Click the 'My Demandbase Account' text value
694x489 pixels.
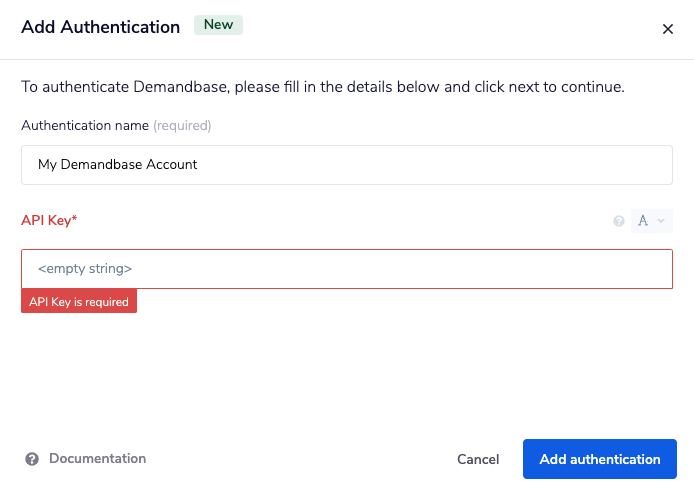tap(117, 165)
